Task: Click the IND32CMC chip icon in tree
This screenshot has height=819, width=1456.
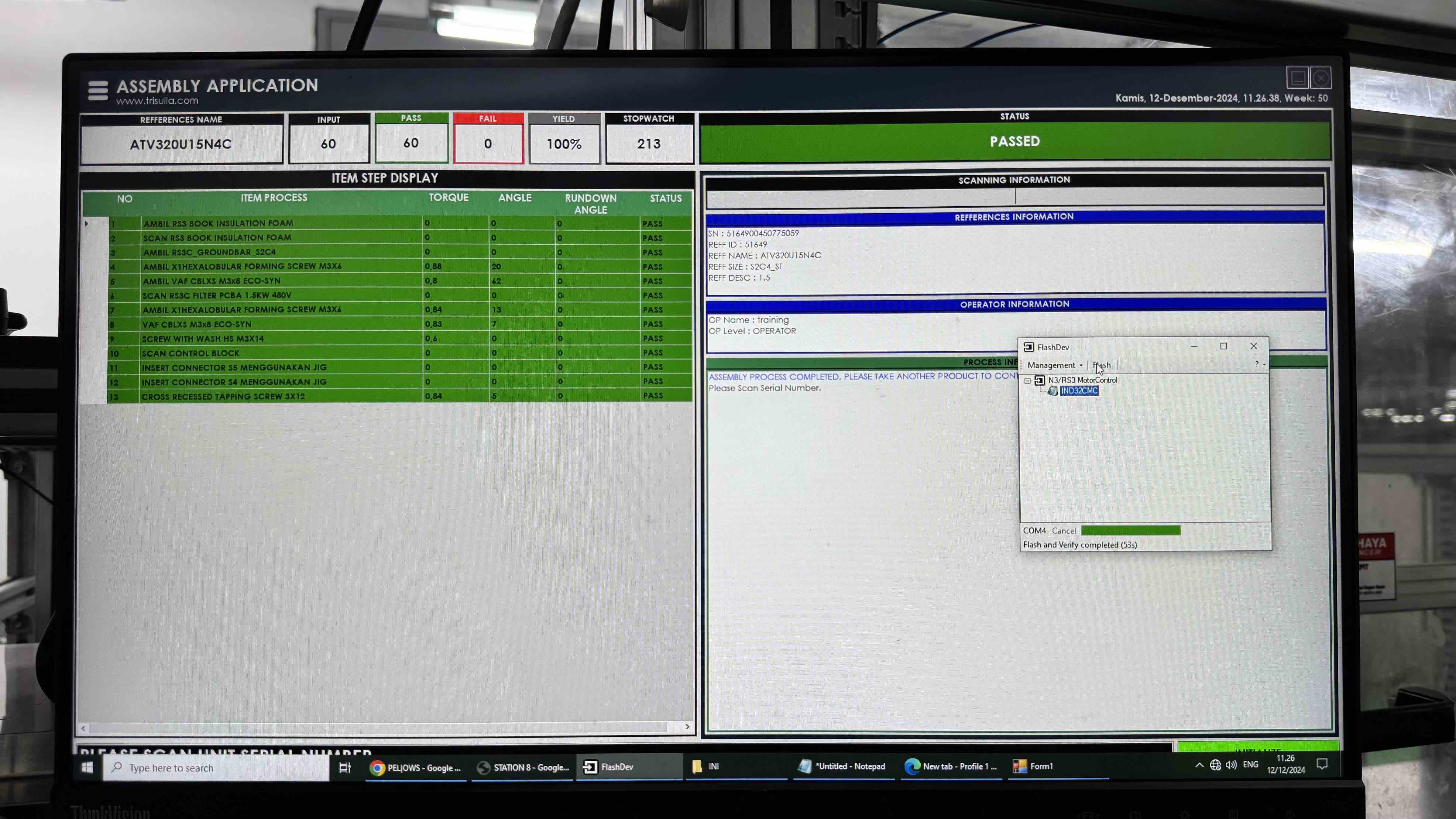Action: (1053, 391)
